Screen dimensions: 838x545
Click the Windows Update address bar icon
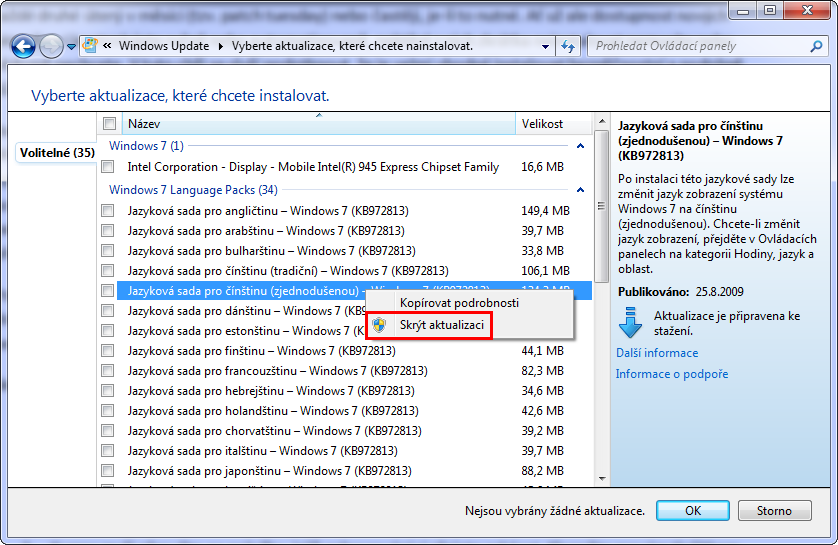[90, 45]
